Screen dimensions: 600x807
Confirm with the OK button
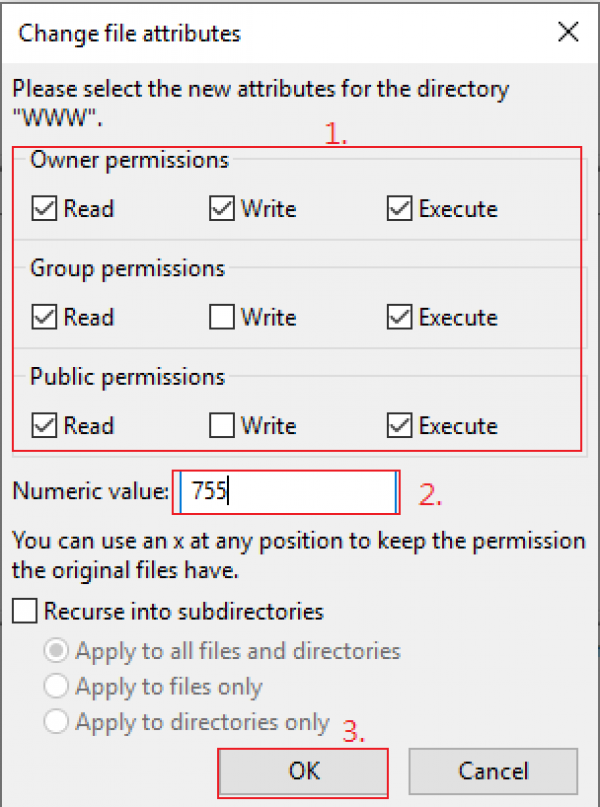pos(303,771)
